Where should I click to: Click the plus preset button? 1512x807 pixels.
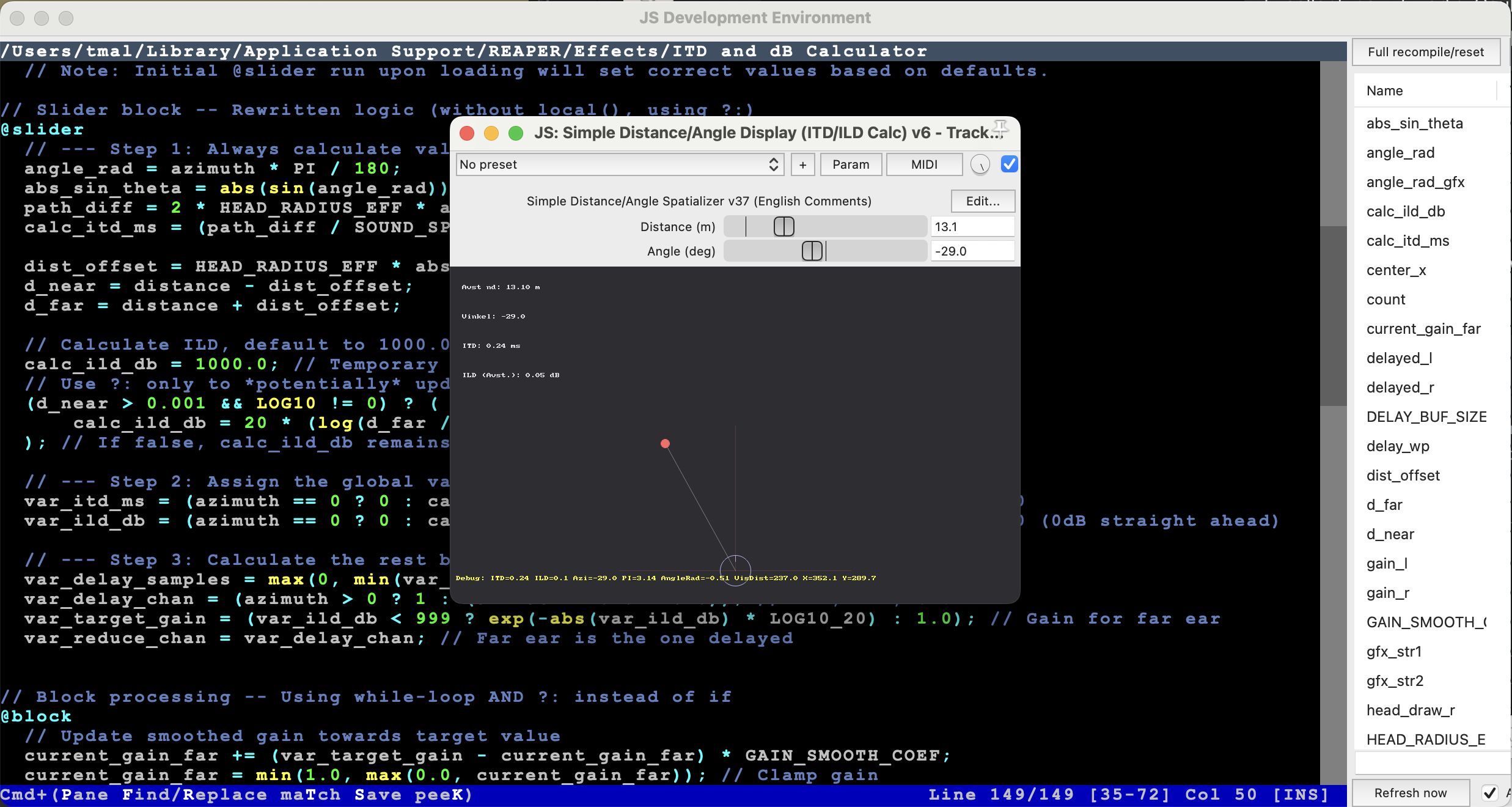[802, 164]
